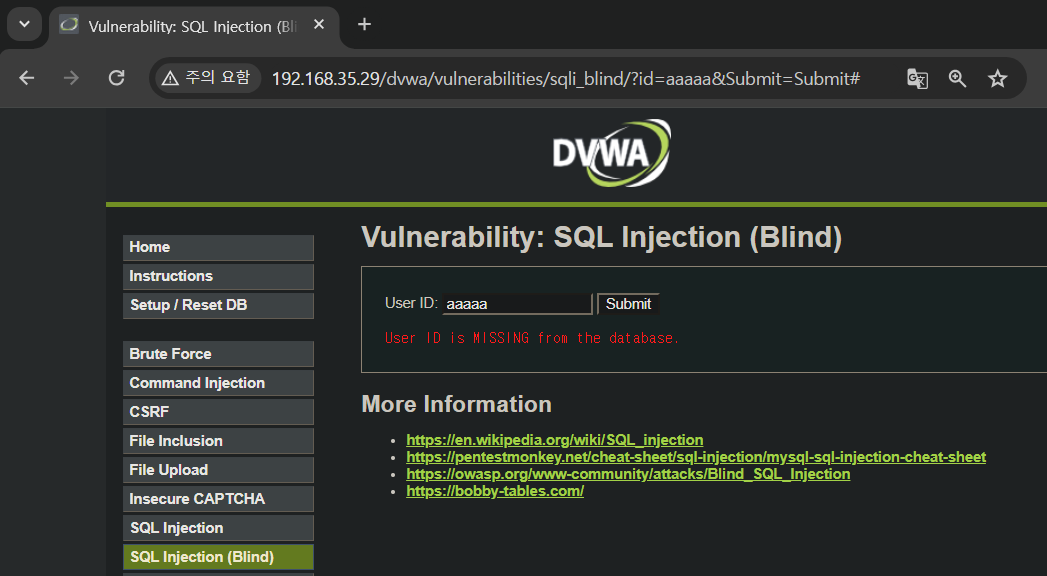1047x576 pixels.
Task: Select the address bar URL
Action: coord(566,79)
